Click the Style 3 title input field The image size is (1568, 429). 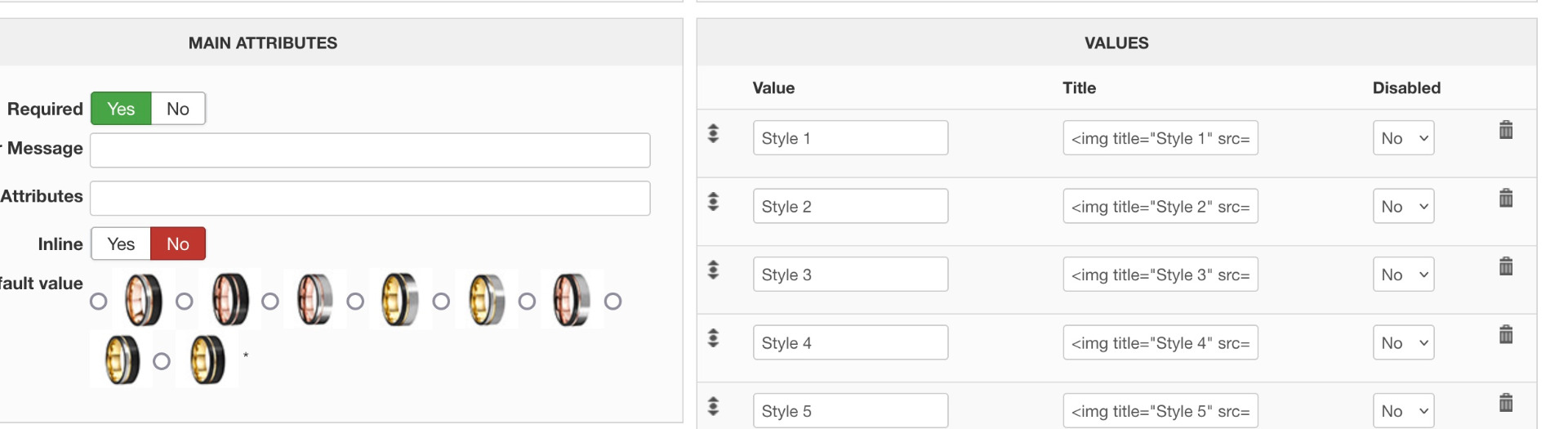pos(1160,275)
